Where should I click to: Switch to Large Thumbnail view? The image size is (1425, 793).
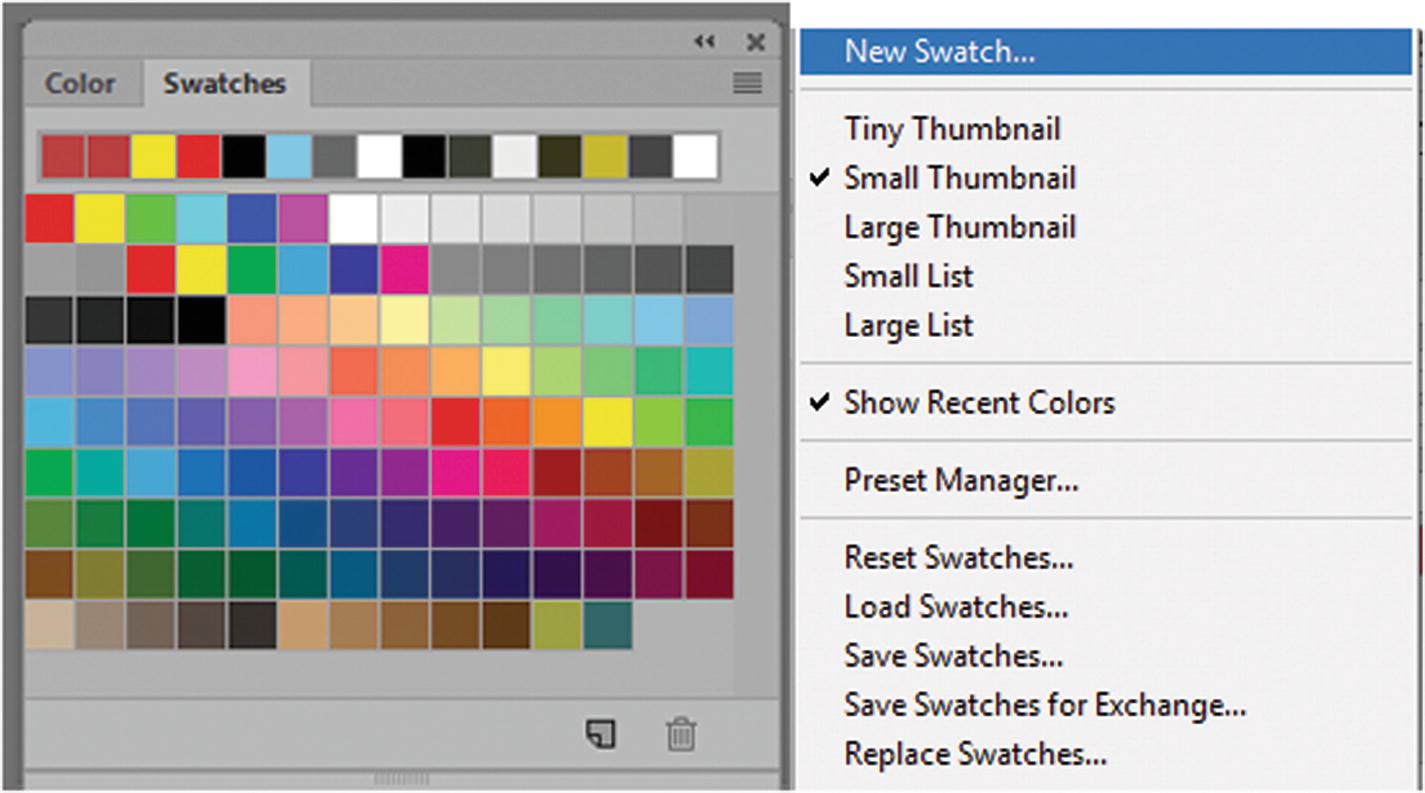(x=959, y=227)
